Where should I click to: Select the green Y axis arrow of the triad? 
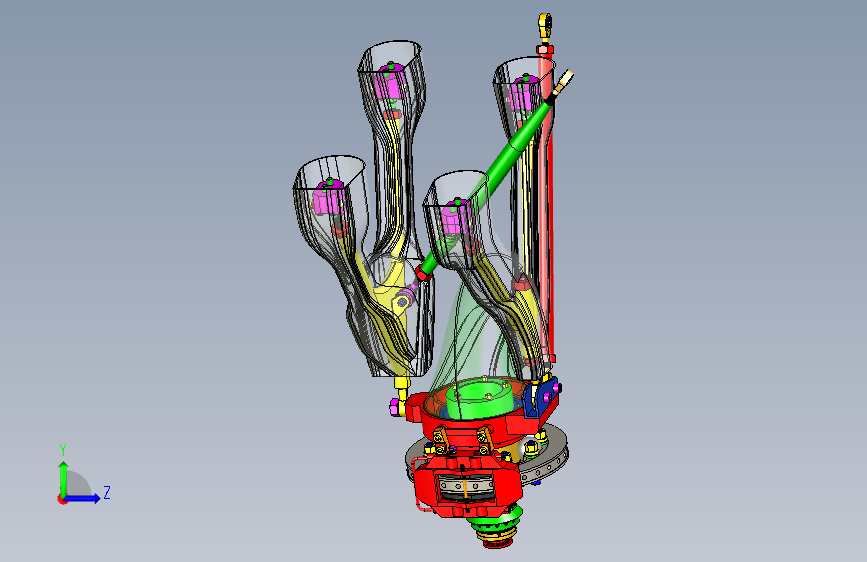pyautogui.click(x=63, y=478)
